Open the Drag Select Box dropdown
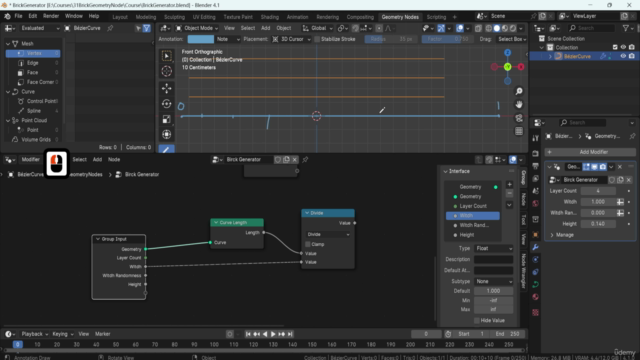 coord(512,39)
